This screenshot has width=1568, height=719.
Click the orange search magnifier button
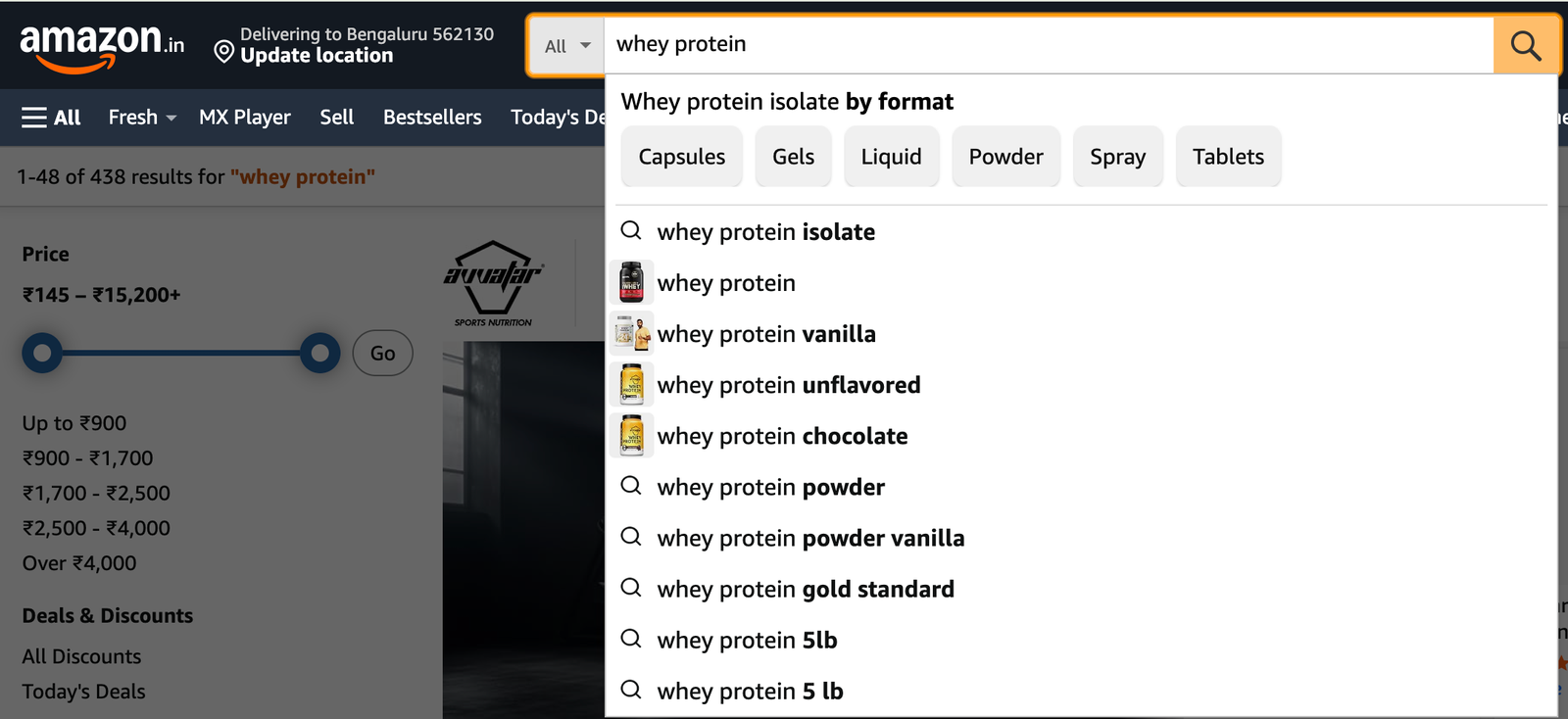click(x=1525, y=45)
